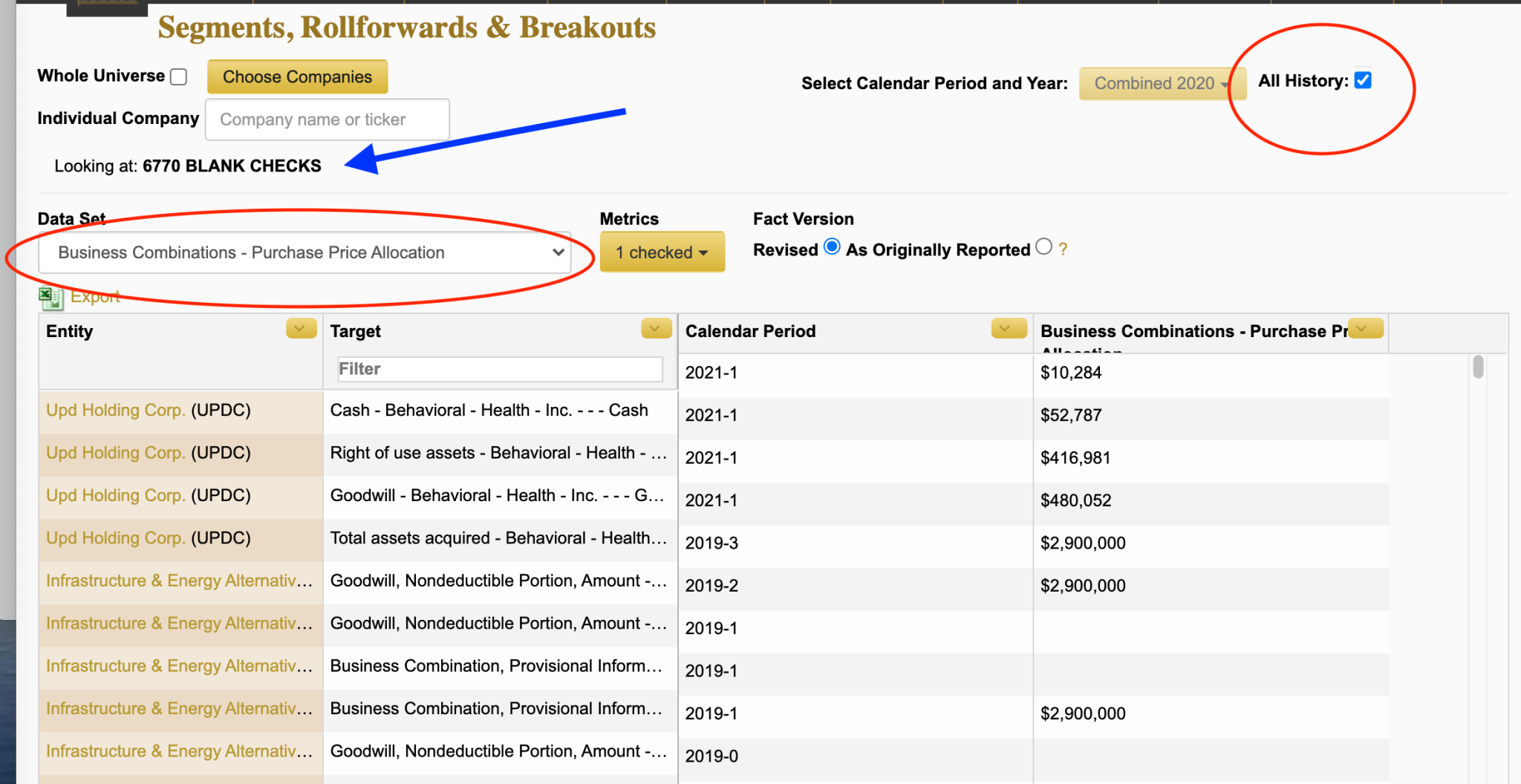
Task: Open the Calendar Period column menu arrow
Action: pyautogui.click(x=1009, y=328)
